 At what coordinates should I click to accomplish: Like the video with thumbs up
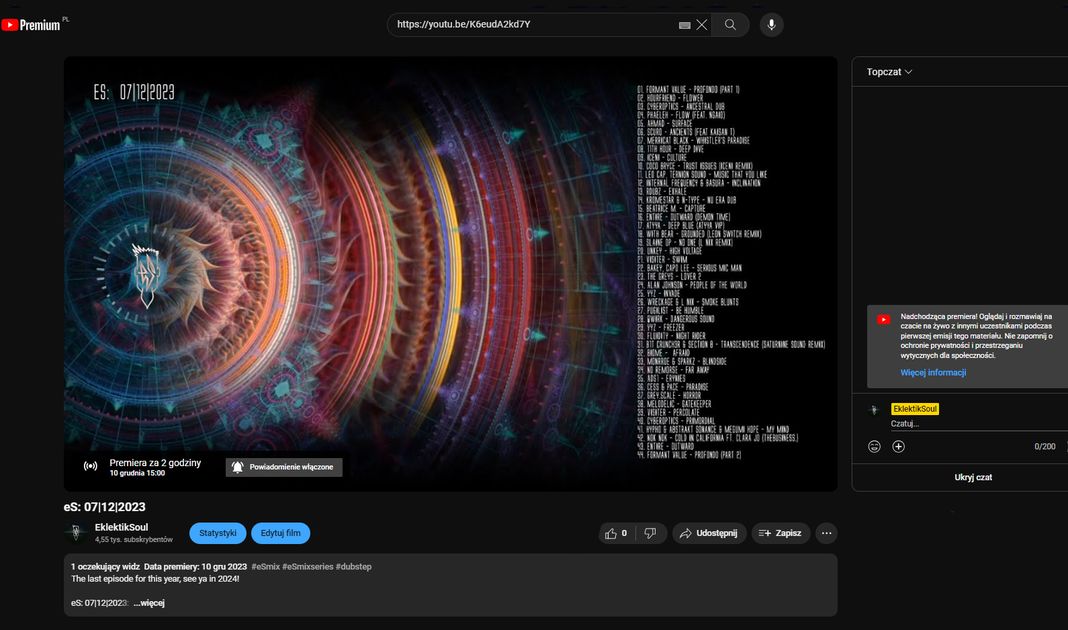click(x=615, y=533)
